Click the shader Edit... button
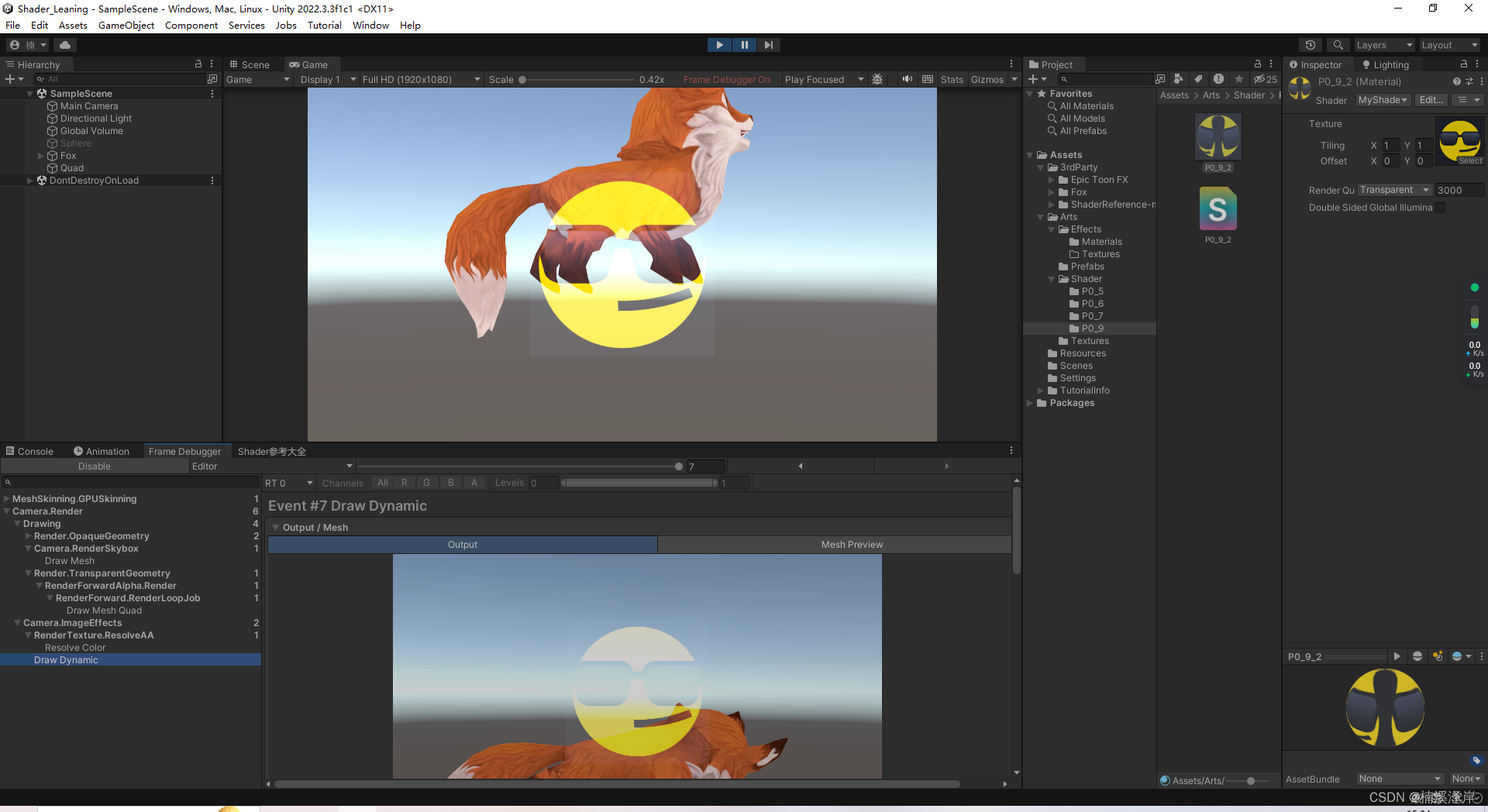The image size is (1488, 812). point(1431,100)
